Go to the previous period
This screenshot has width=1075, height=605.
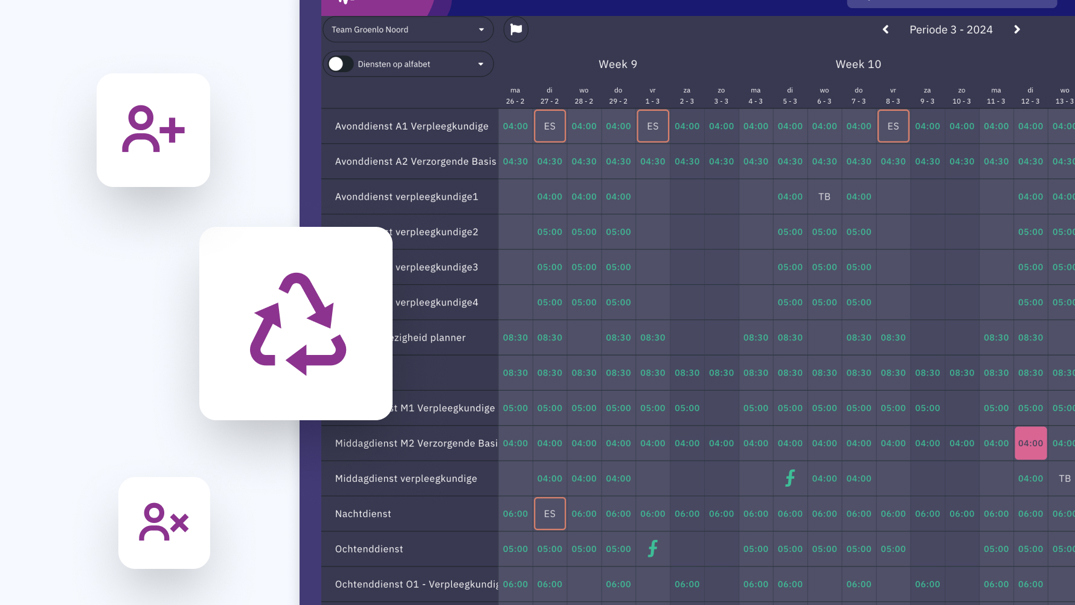coord(885,30)
